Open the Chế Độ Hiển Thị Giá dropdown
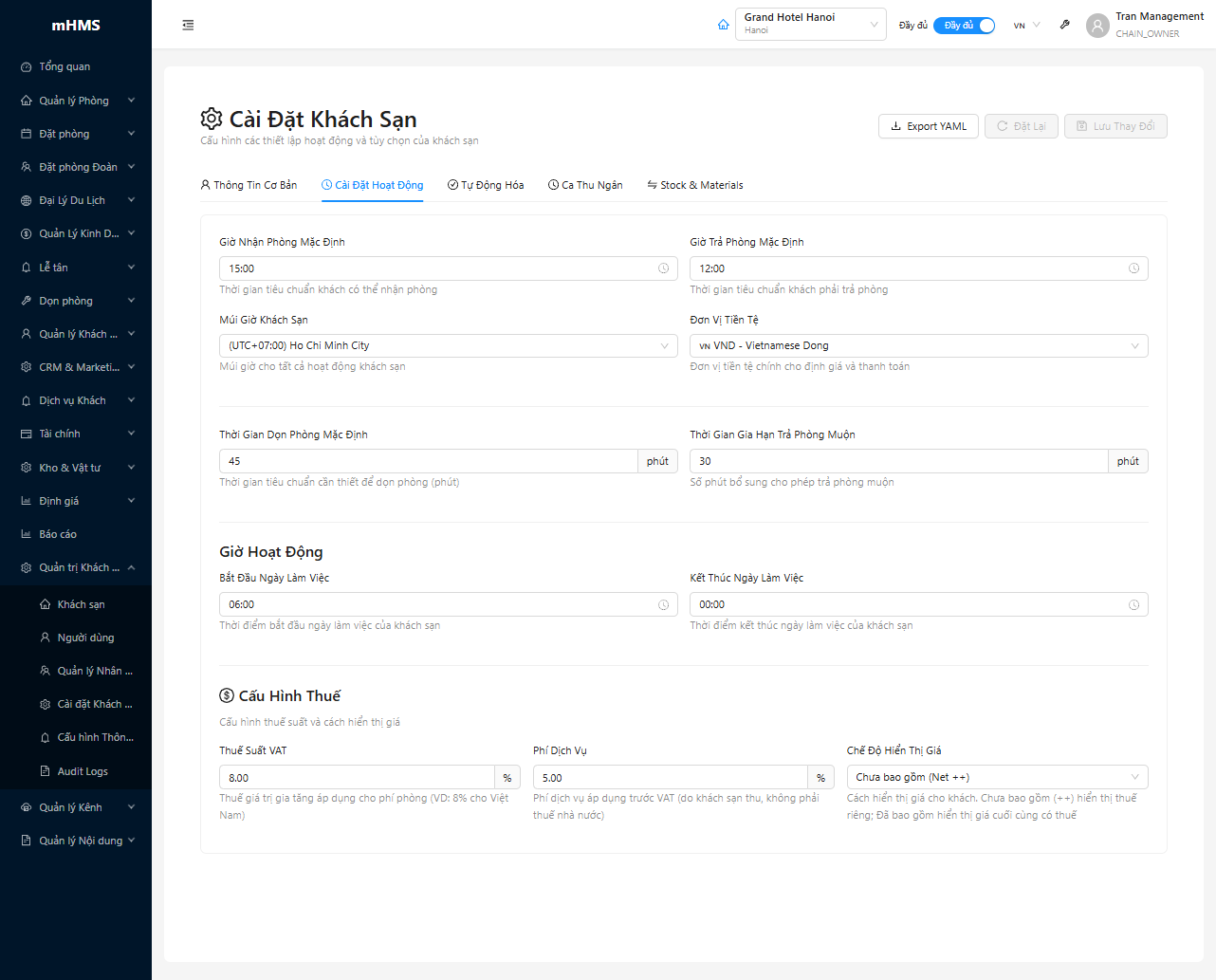 pos(997,776)
